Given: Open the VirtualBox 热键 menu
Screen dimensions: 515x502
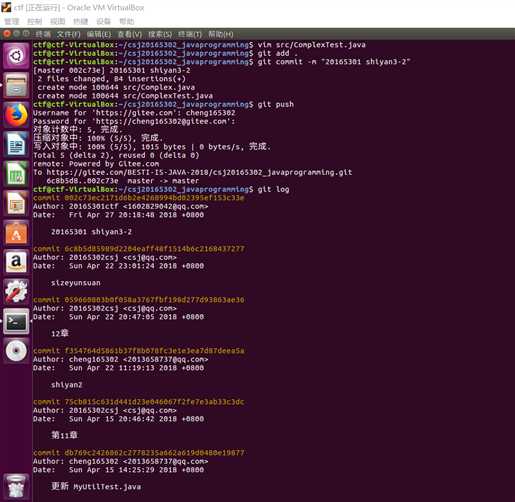Looking at the screenshot, I should click(81, 22).
